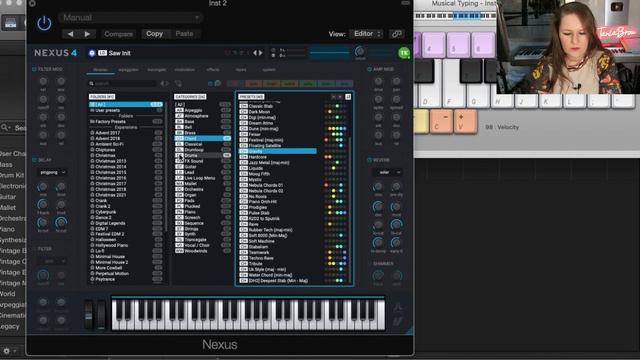The width and height of the screenshot is (640, 360).
Task: Click the BA badge next to Bass
Action: click(179, 122)
